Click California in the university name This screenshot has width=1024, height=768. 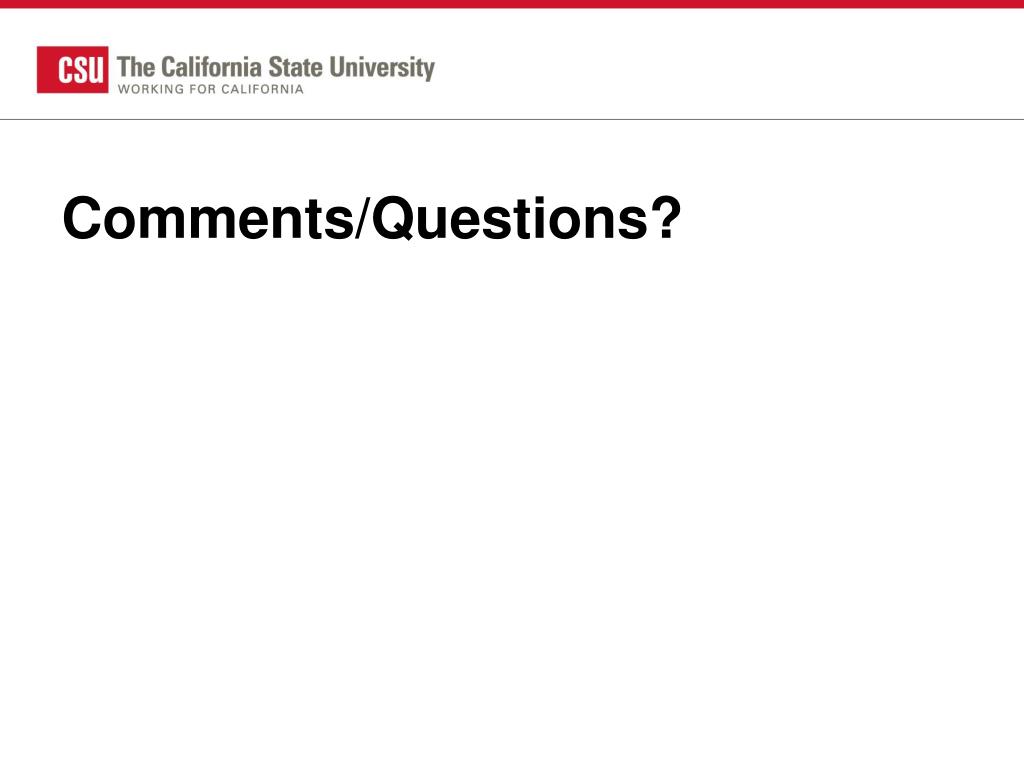(211, 67)
